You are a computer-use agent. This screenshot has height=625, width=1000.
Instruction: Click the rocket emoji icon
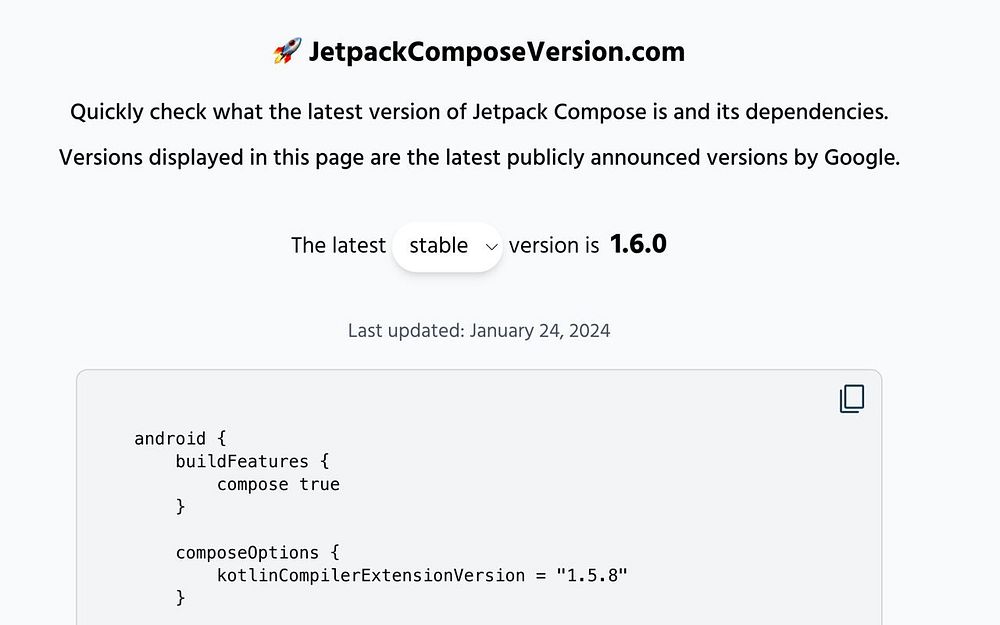click(x=287, y=51)
